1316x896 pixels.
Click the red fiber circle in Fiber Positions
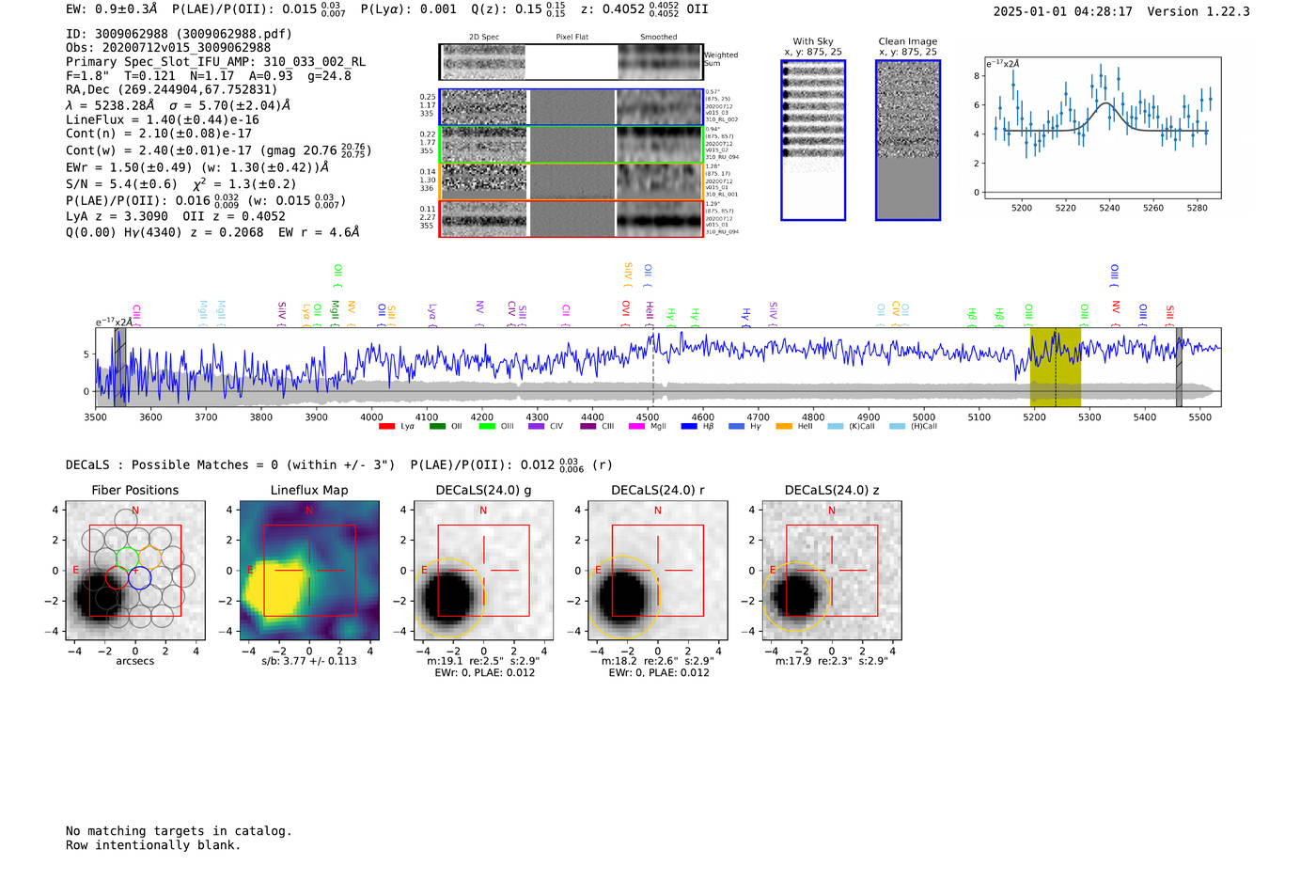pyautogui.click(x=117, y=577)
